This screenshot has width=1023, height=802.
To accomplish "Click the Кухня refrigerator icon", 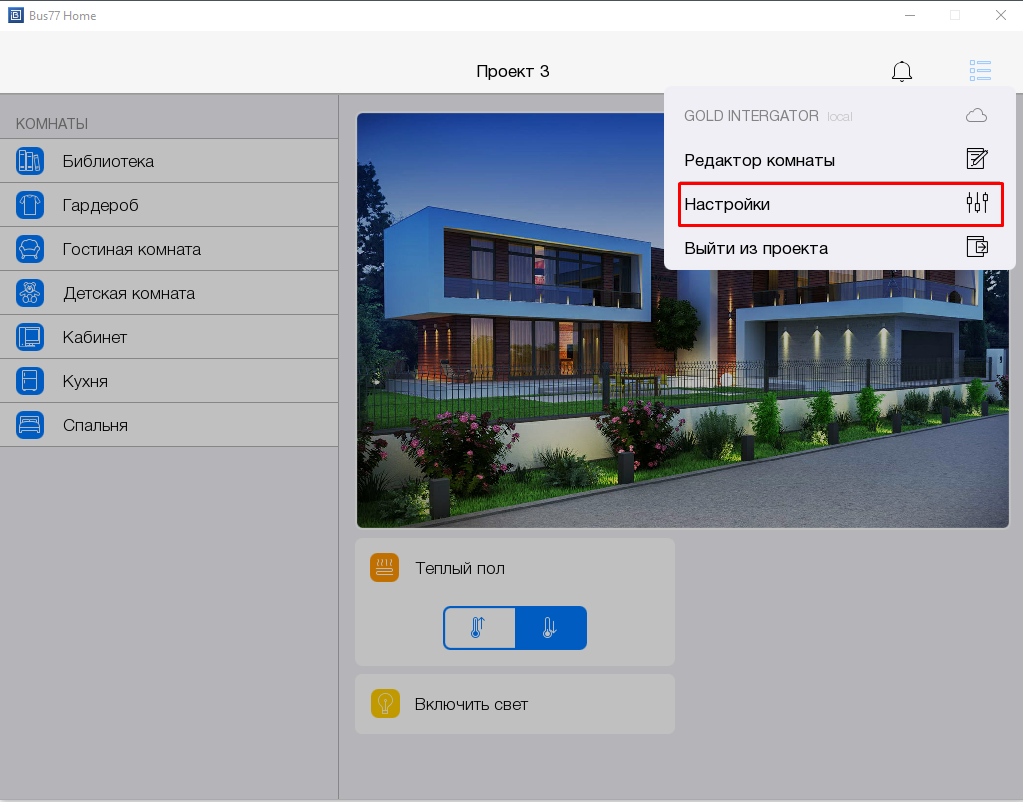I will 30,381.
